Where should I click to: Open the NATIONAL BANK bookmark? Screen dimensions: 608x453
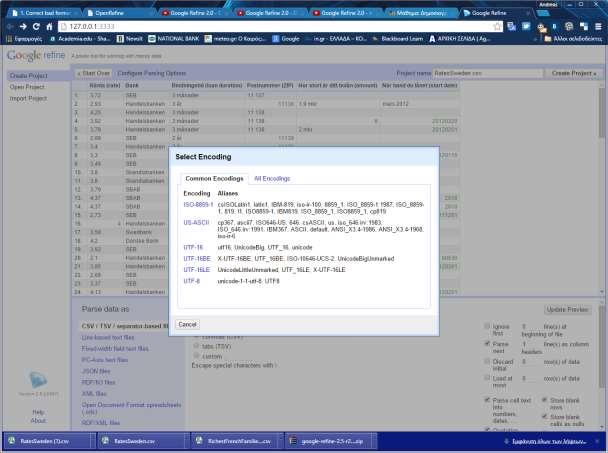[174, 39]
